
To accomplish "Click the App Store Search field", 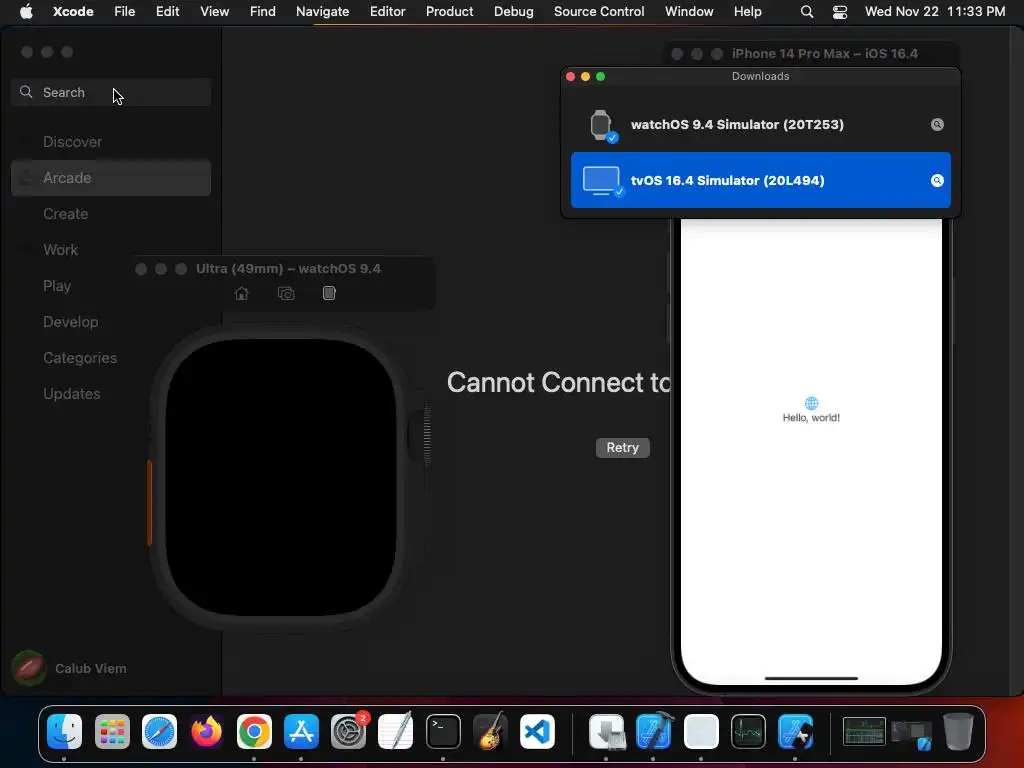I will point(111,92).
